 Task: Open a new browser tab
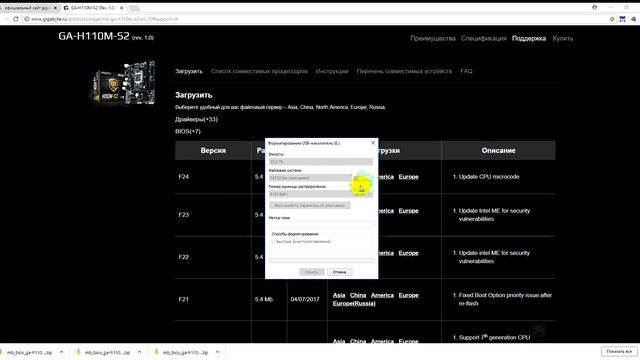pos(134,8)
